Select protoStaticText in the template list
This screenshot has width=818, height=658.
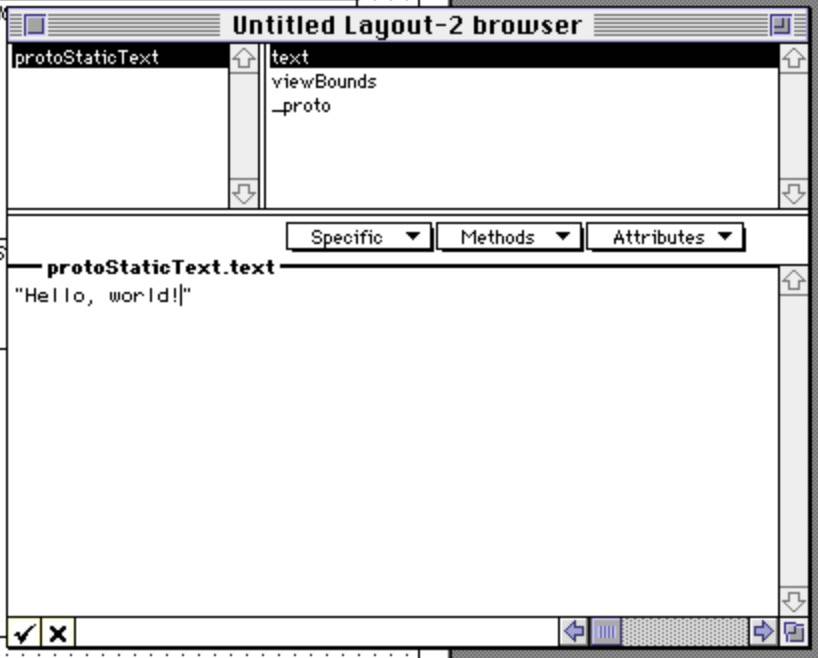pyautogui.click(x=87, y=58)
